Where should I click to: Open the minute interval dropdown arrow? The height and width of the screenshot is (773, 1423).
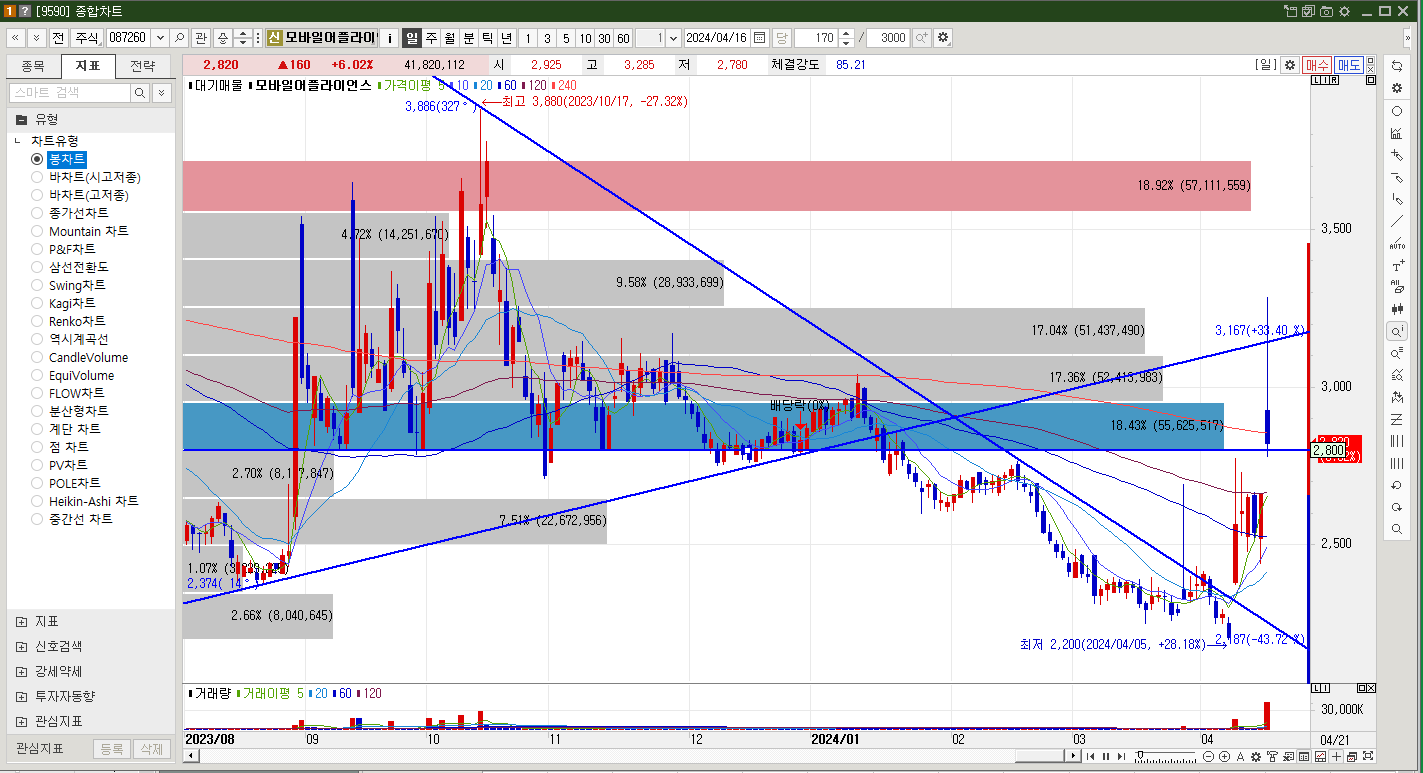pyautogui.click(x=673, y=38)
